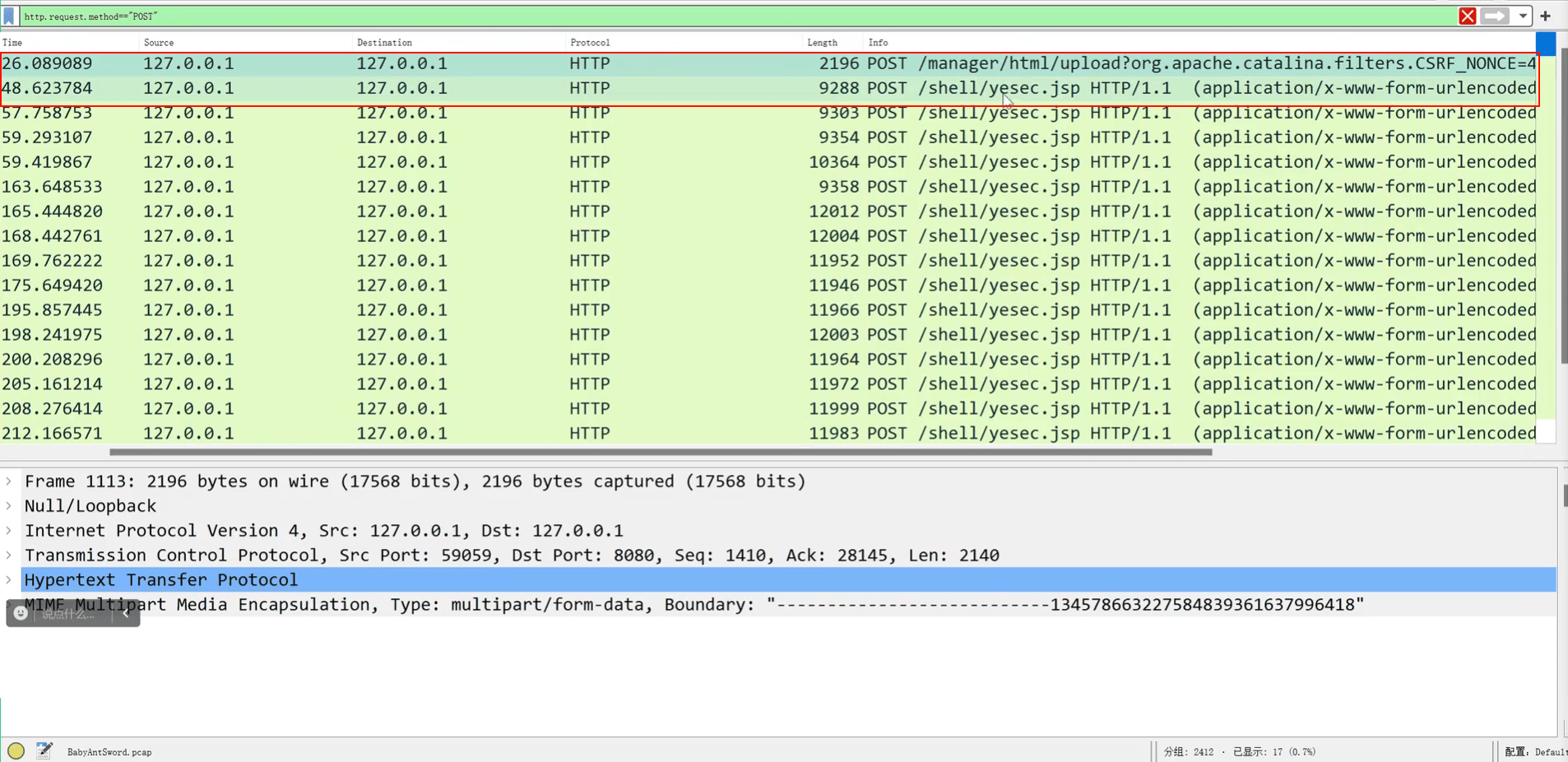Select packet with length 12003

768,335
